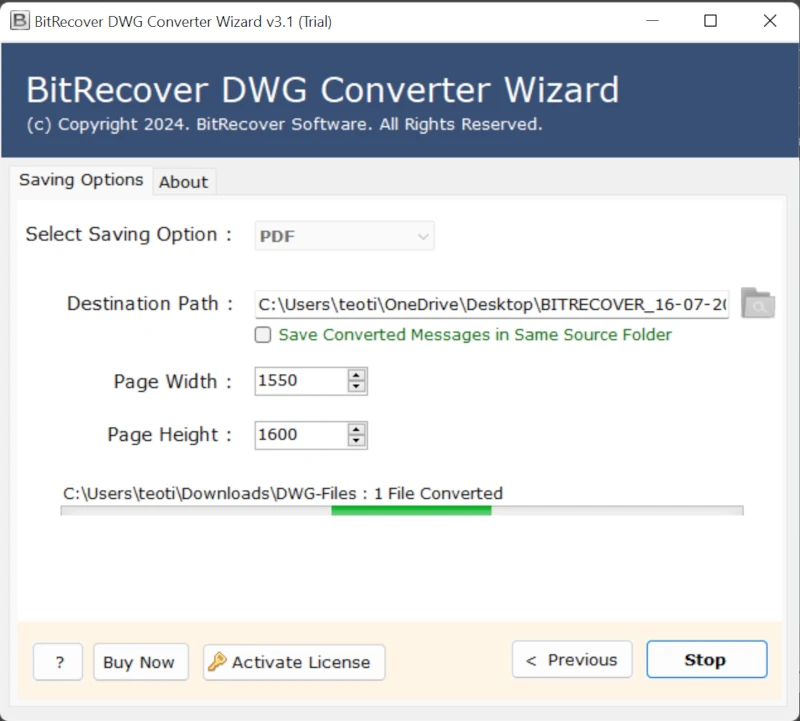Viewport: 800px width, 721px height.
Task: Click the 'Destination Path :' label
Action: [150, 304]
